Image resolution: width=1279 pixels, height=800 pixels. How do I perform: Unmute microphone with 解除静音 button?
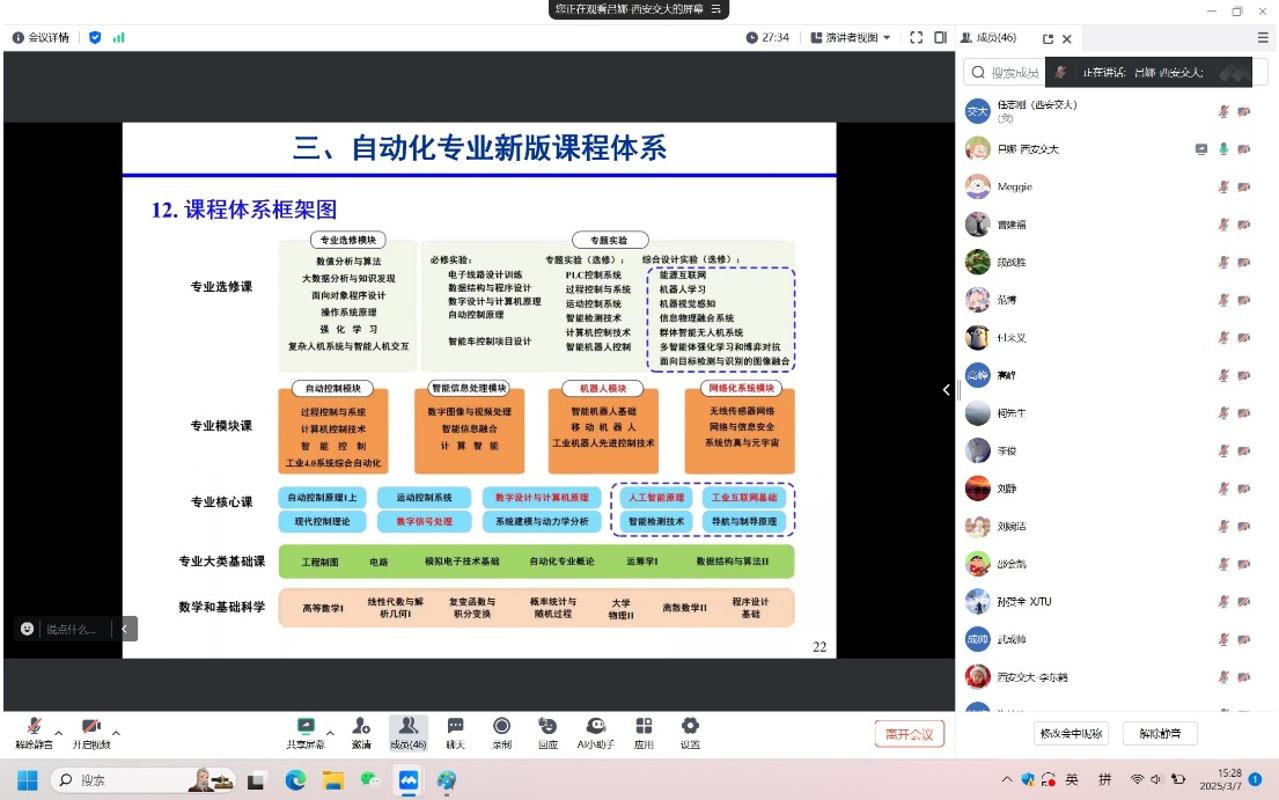pyautogui.click(x=34, y=731)
